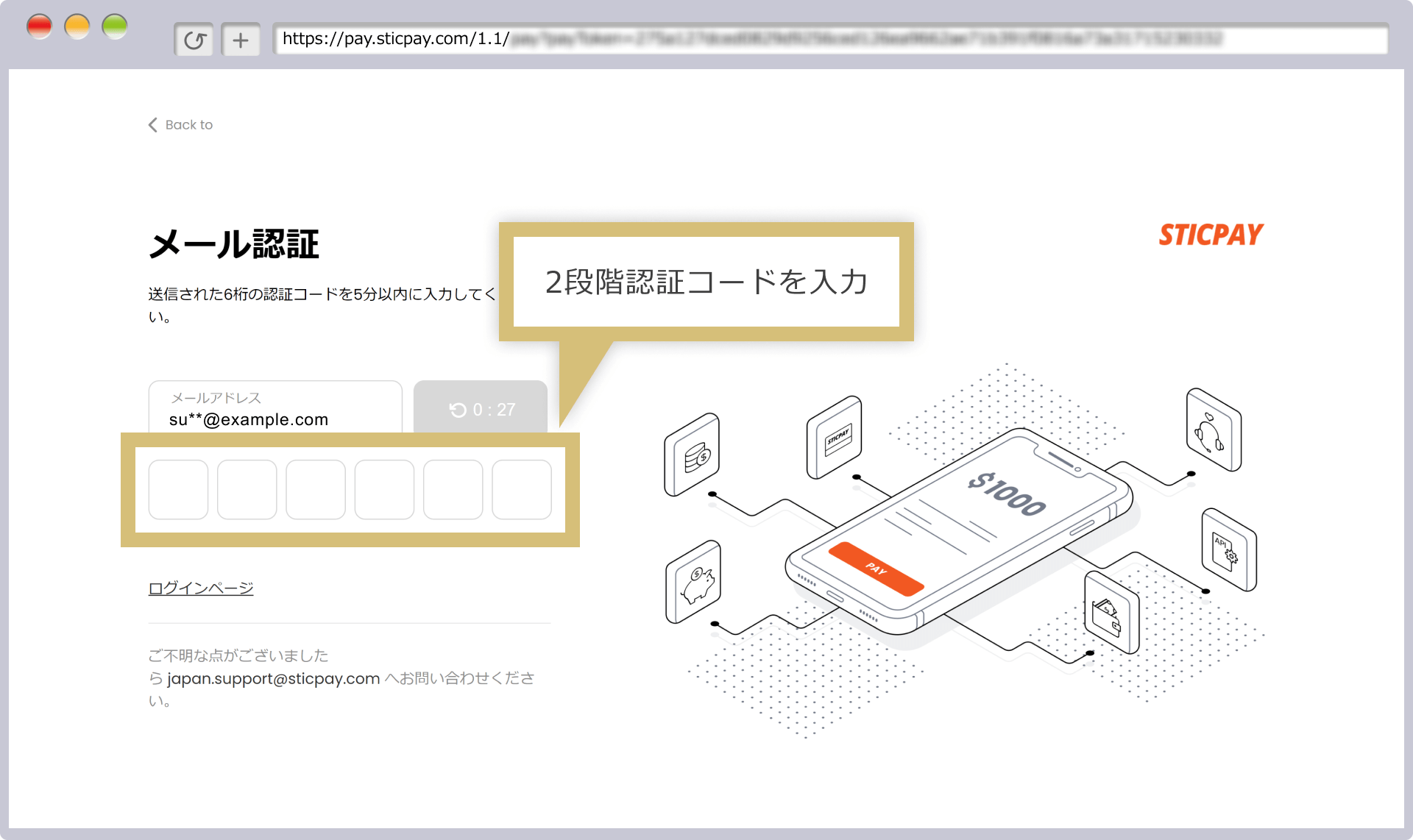Click japan.support@sticpay.com email address

[274, 678]
